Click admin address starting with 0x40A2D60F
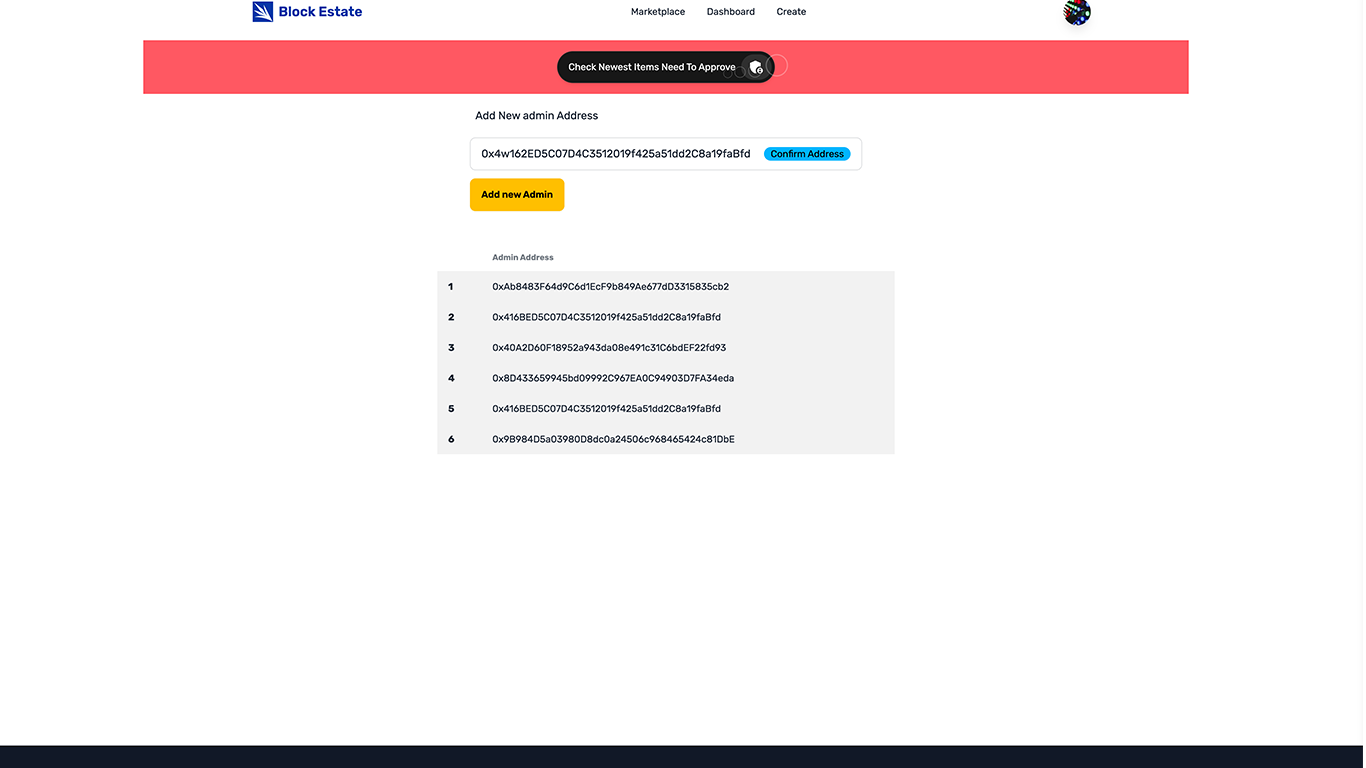This screenshot has width=1366, height=768. [x=608, y=347]
